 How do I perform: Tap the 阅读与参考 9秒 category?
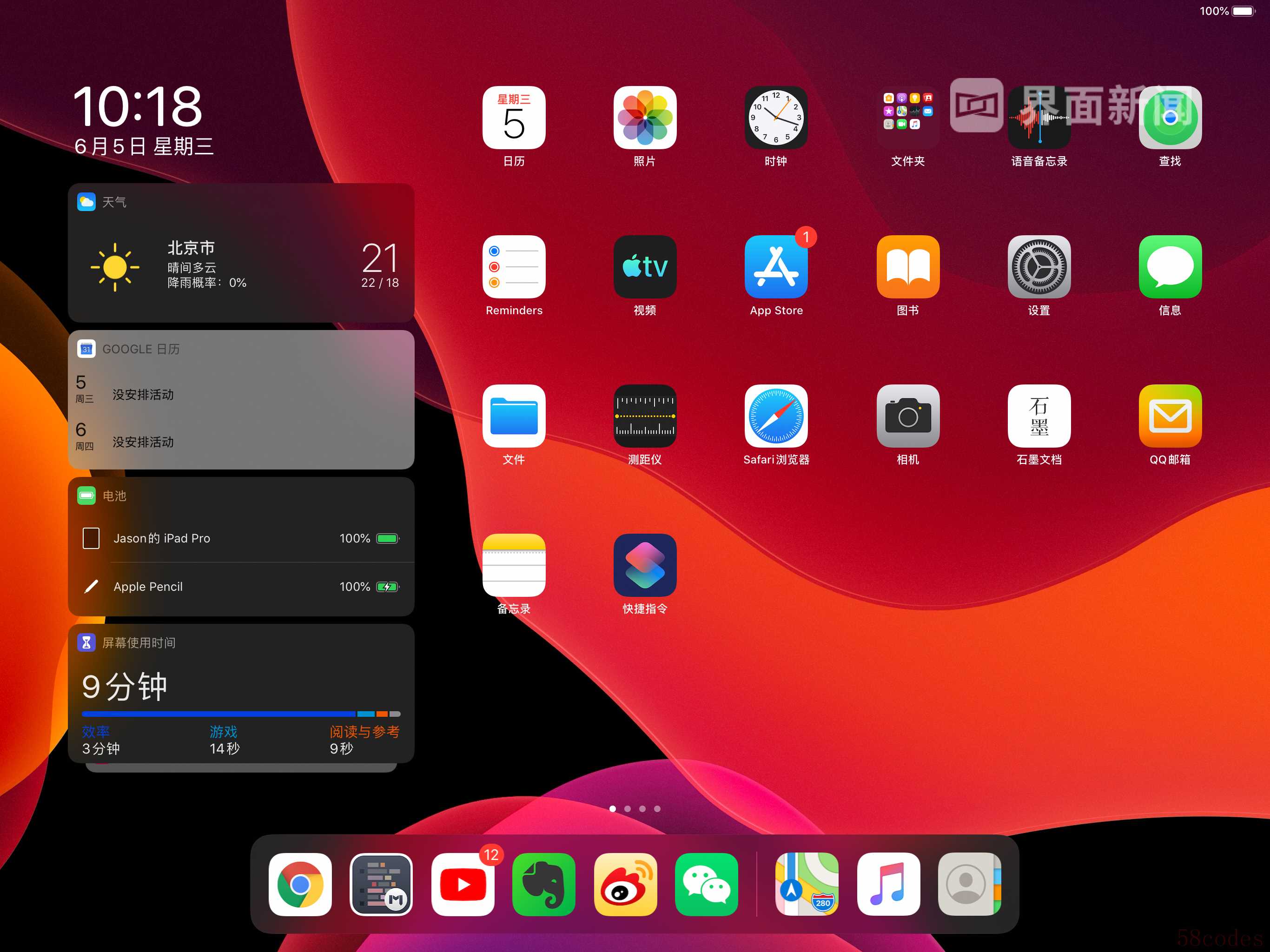pos(364,740)
